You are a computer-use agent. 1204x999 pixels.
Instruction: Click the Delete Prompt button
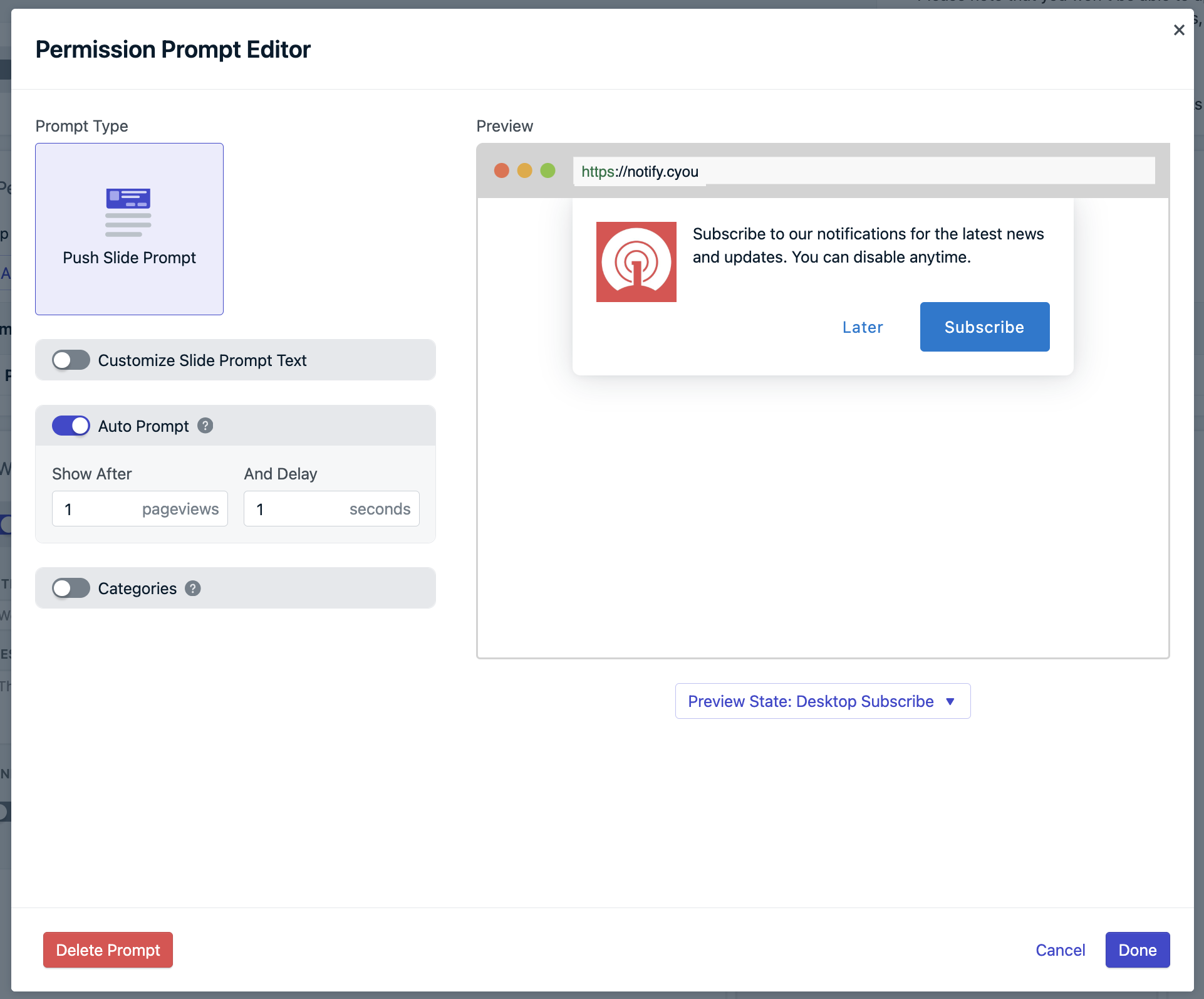108,950
